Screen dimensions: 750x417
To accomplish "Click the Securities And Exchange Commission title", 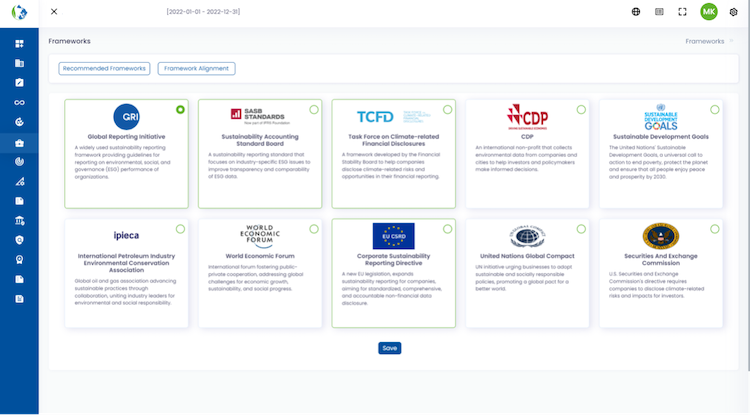I will coord(661,259).
